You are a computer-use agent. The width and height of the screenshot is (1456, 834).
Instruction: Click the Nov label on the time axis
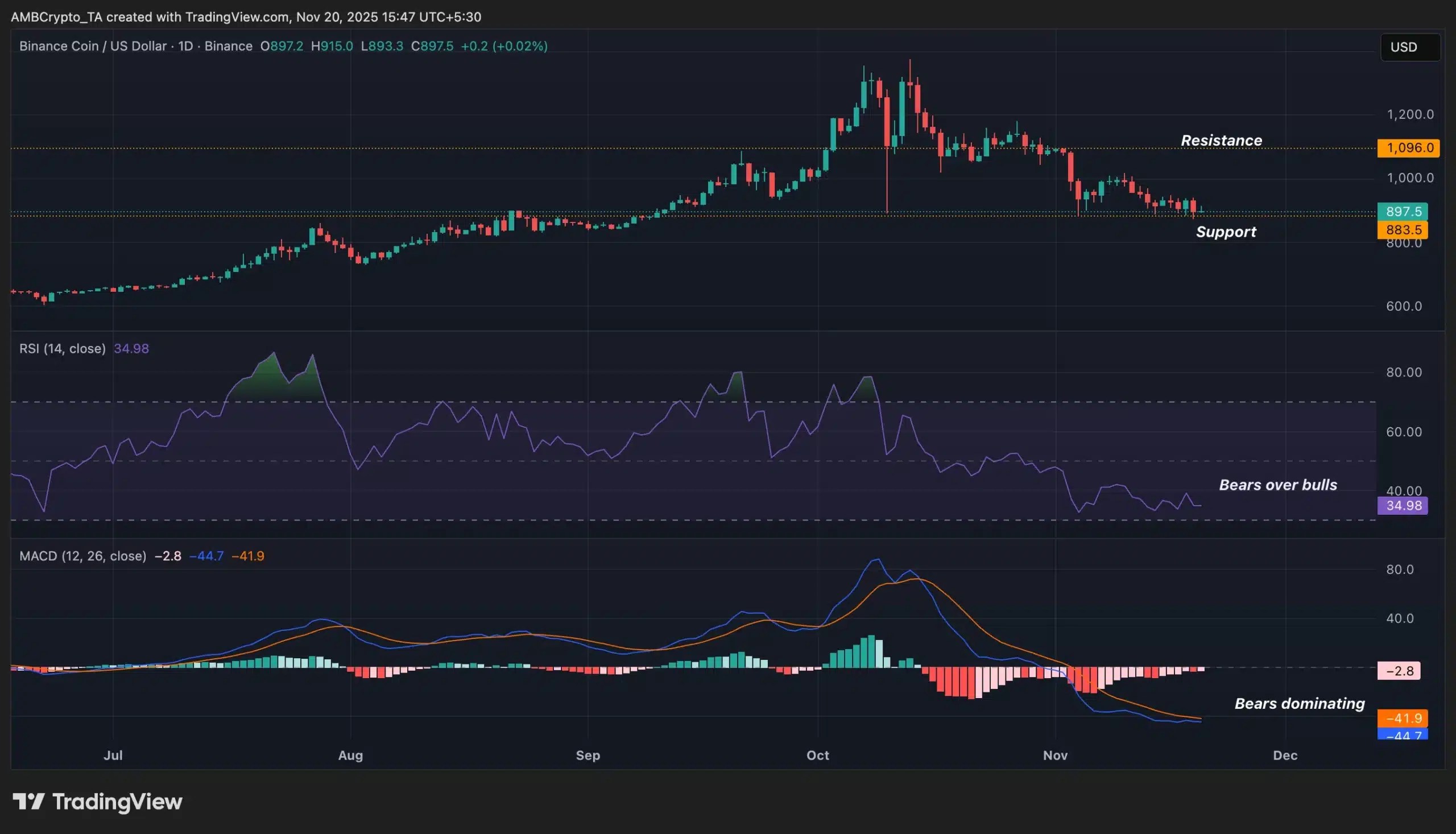[1055, 755]
